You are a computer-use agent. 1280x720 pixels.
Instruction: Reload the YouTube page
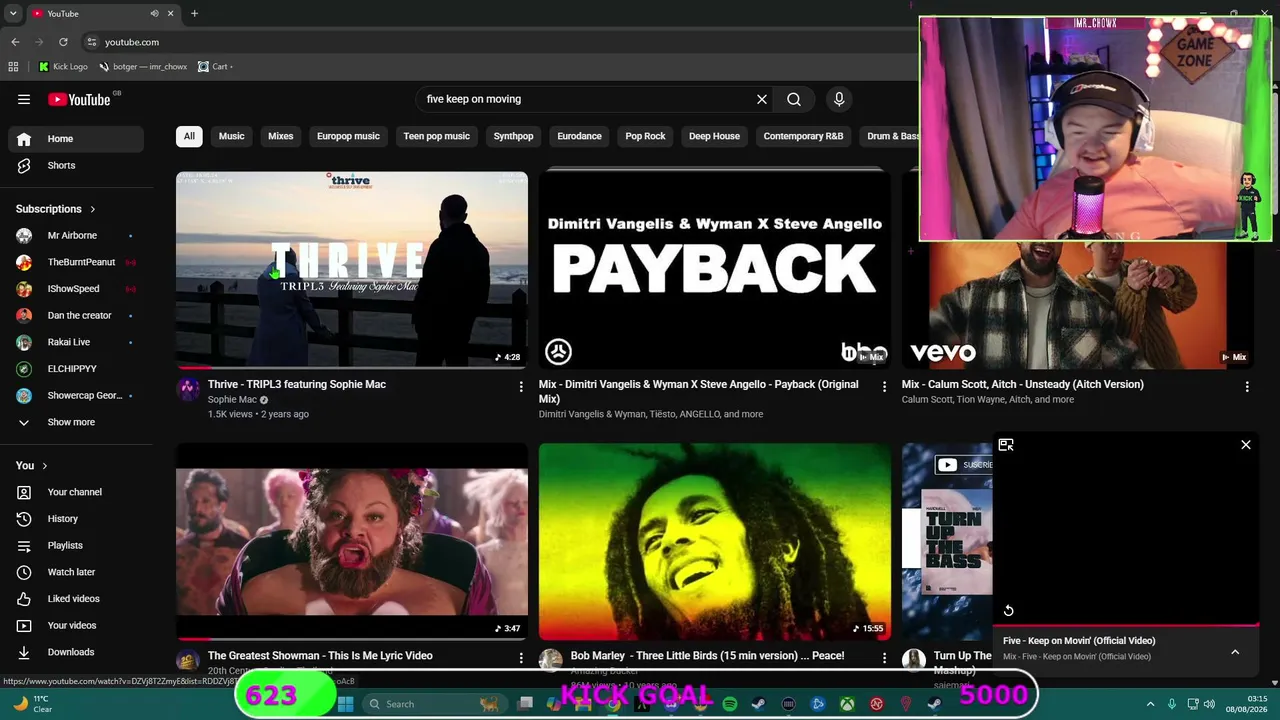click(x=63, y=42)
